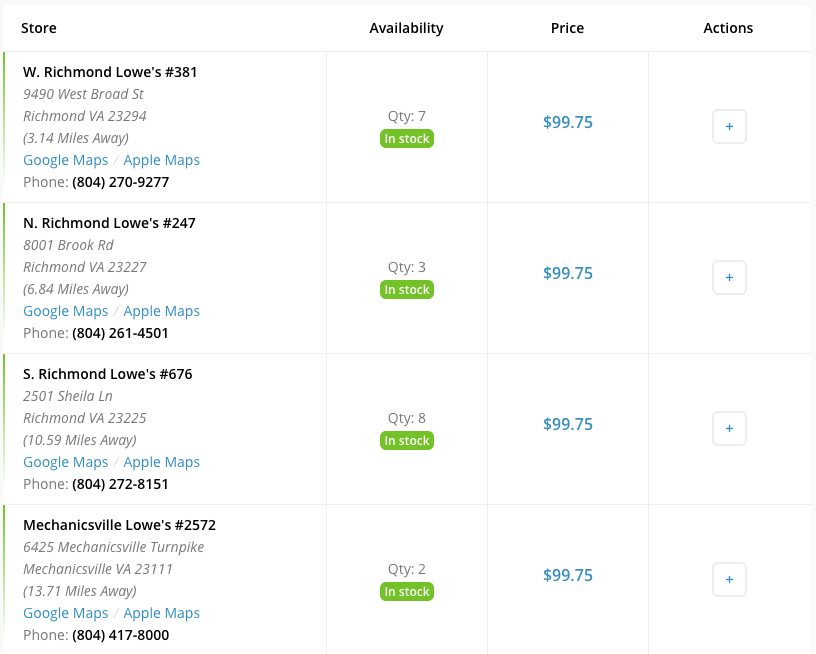Click the Store column header

[39, 28]
